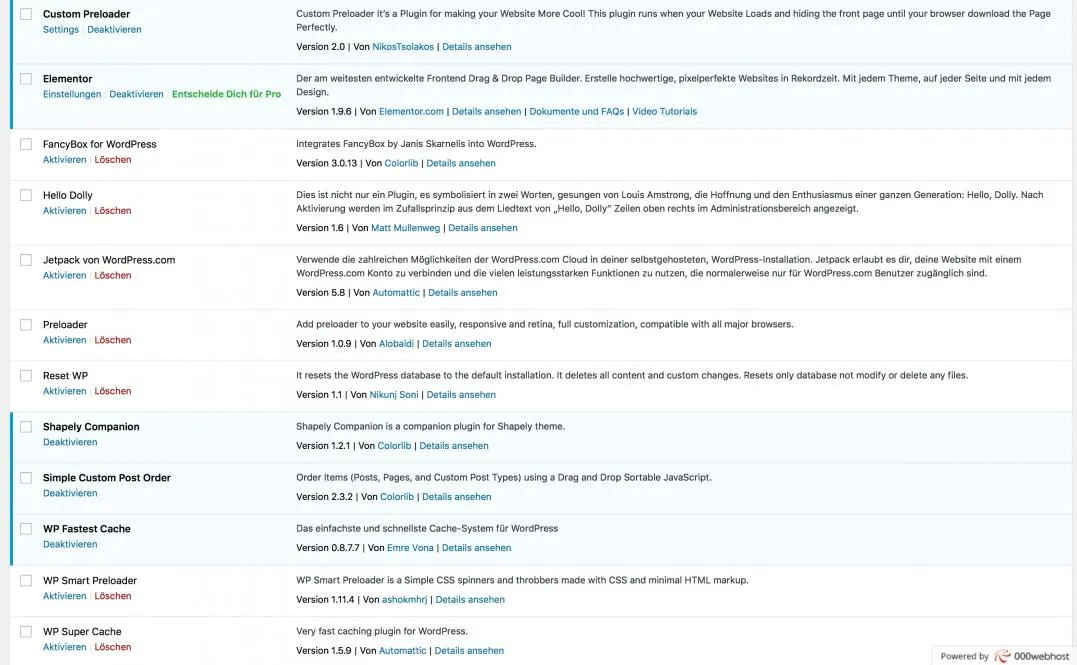Deactivate the Elementor plugin
This screenshot has height=665, width=1077.
pos(136,94)
